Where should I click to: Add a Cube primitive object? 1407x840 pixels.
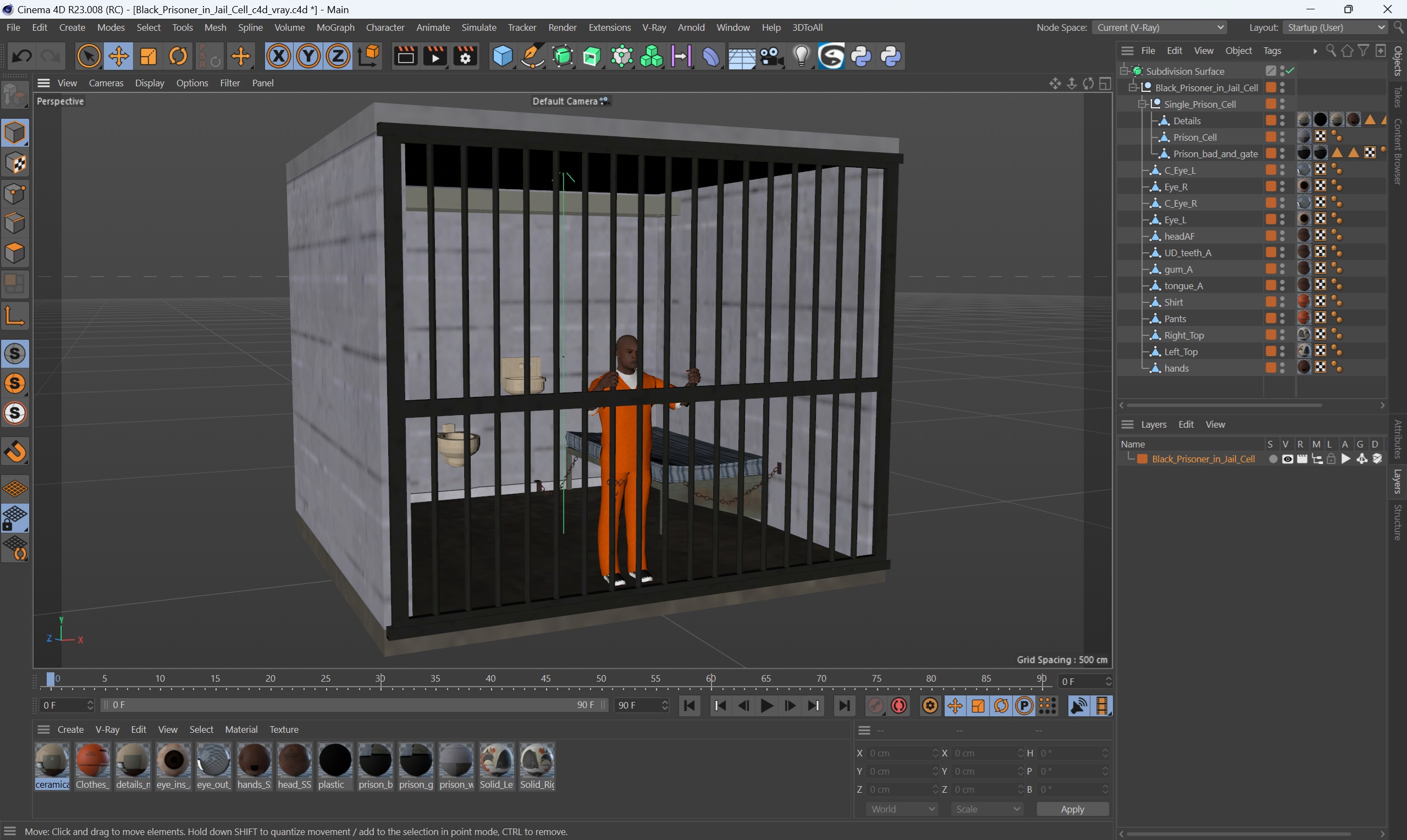tap(502, 56)
